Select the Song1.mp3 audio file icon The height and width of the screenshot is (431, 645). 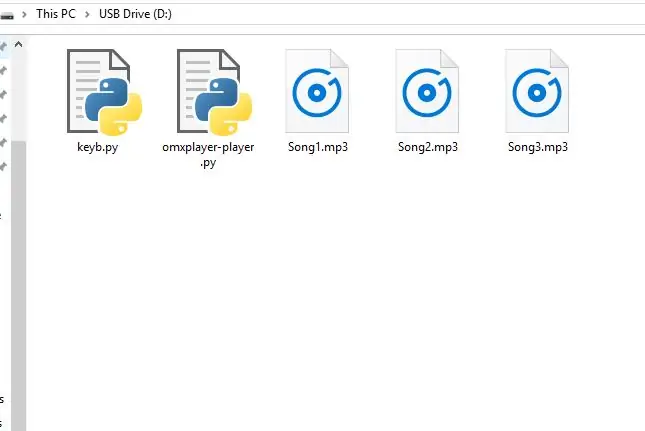(317, 91)
